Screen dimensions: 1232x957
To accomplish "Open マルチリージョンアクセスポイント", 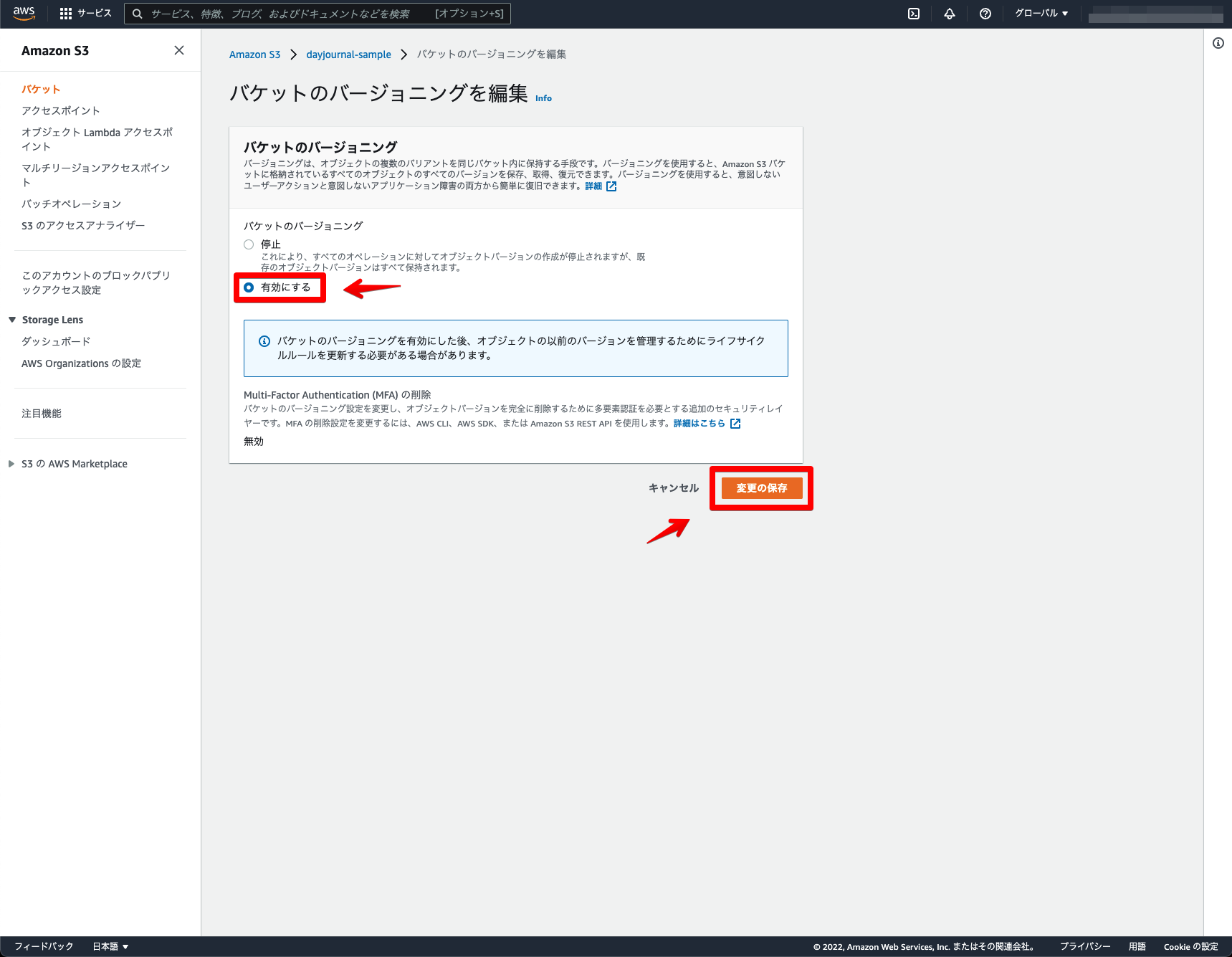I will click(x=95, y=175).
